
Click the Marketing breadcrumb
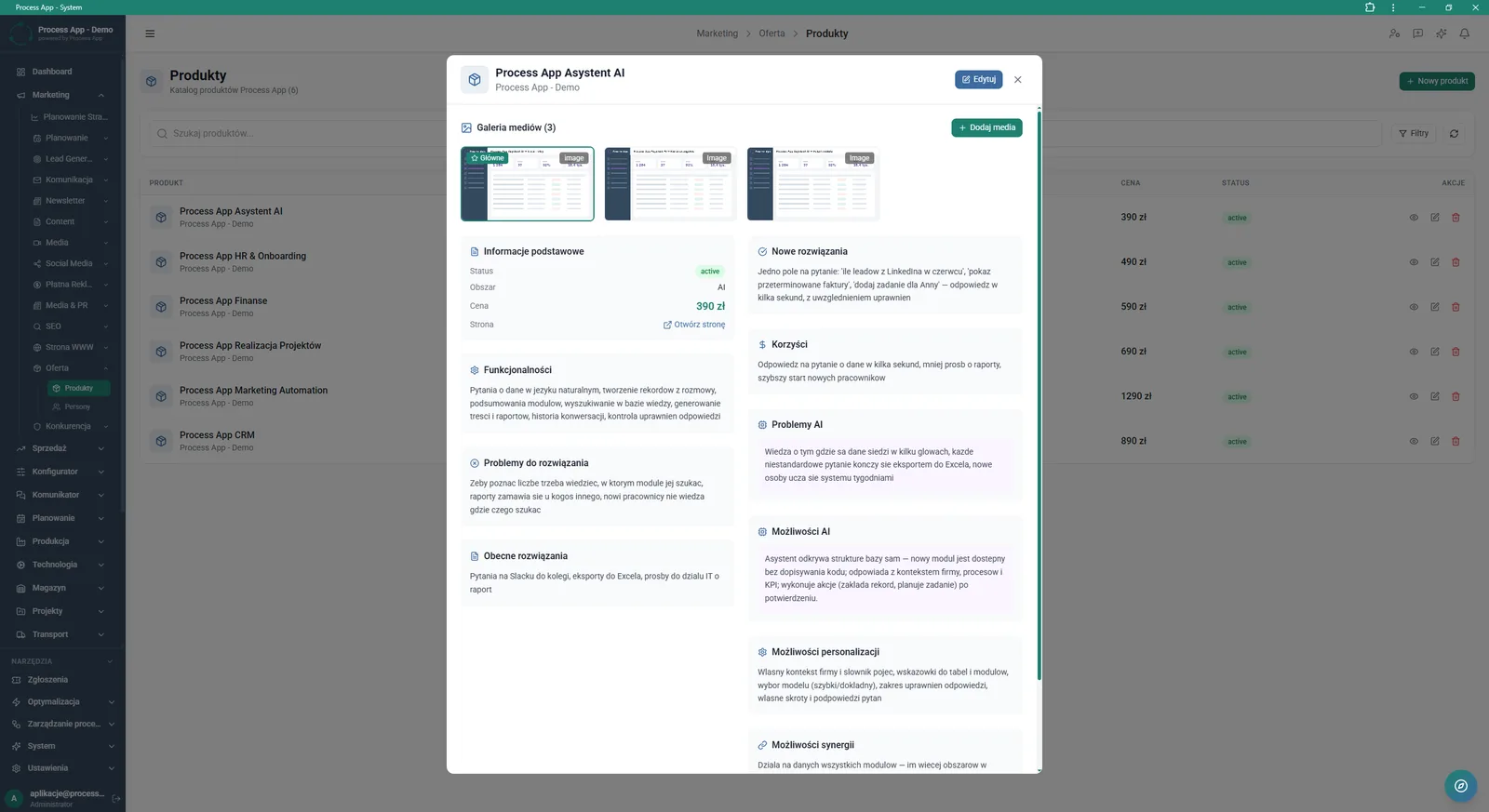[x=717, y=33]
